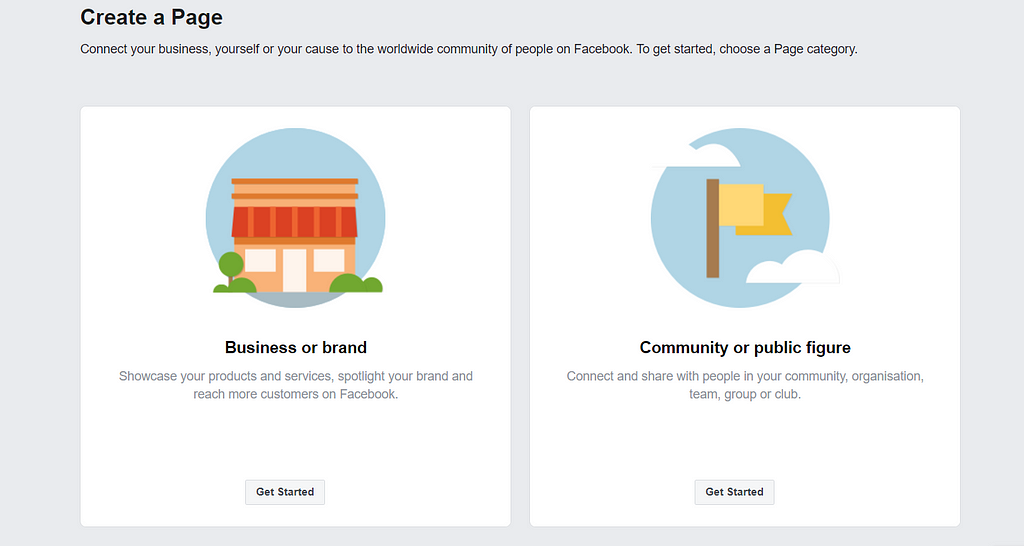This screenshot has height=546, width=1024.
Task: Get Started with Business or brand
Action: coord(285,492)
